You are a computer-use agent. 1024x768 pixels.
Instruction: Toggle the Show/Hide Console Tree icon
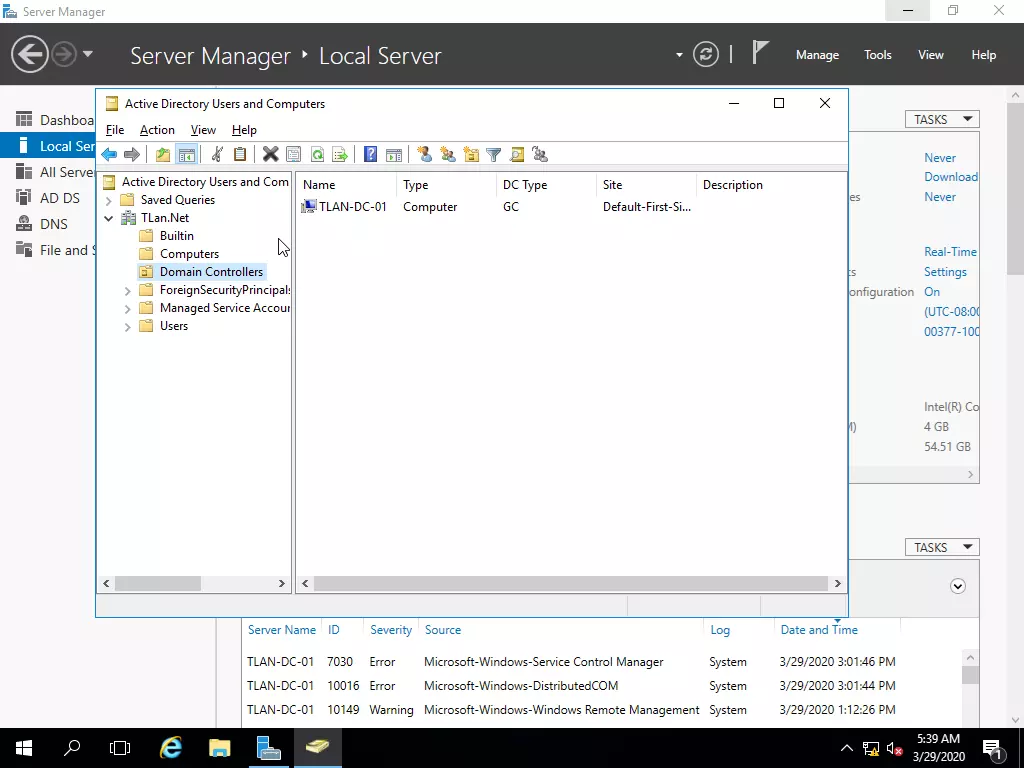186,155
